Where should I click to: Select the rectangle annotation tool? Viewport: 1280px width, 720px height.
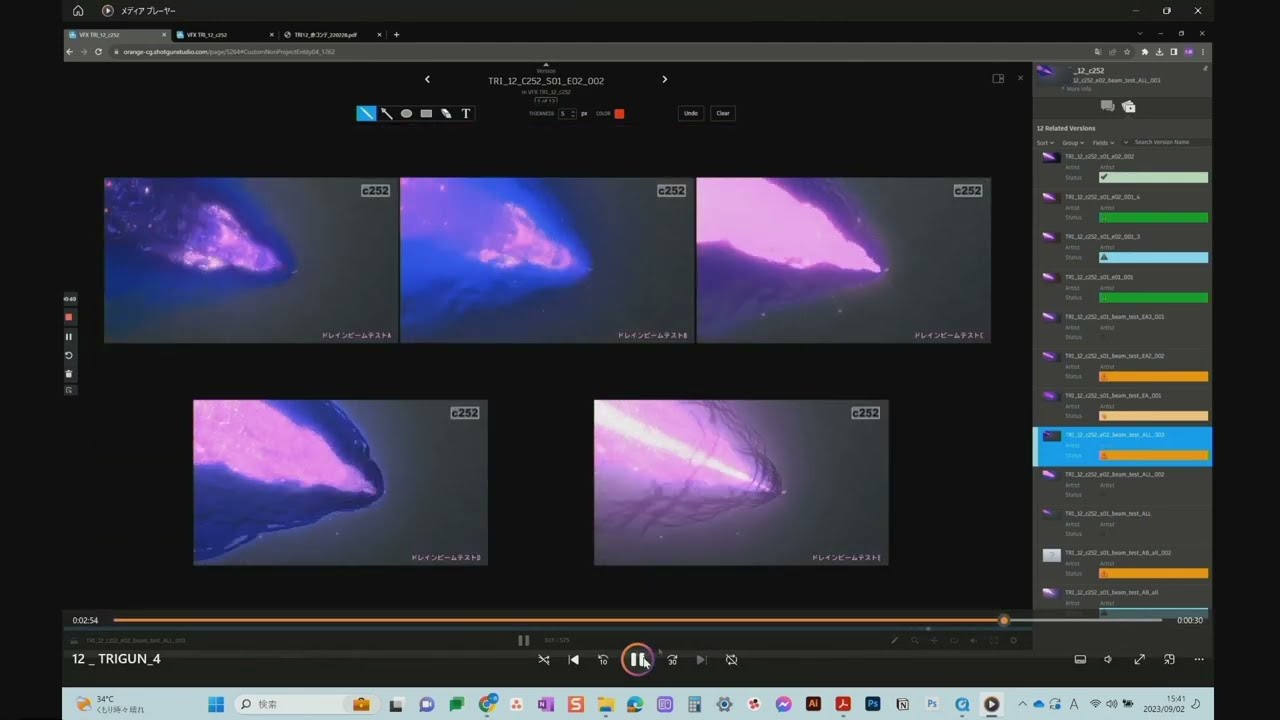pyautogui.click(x=426, y=113)
